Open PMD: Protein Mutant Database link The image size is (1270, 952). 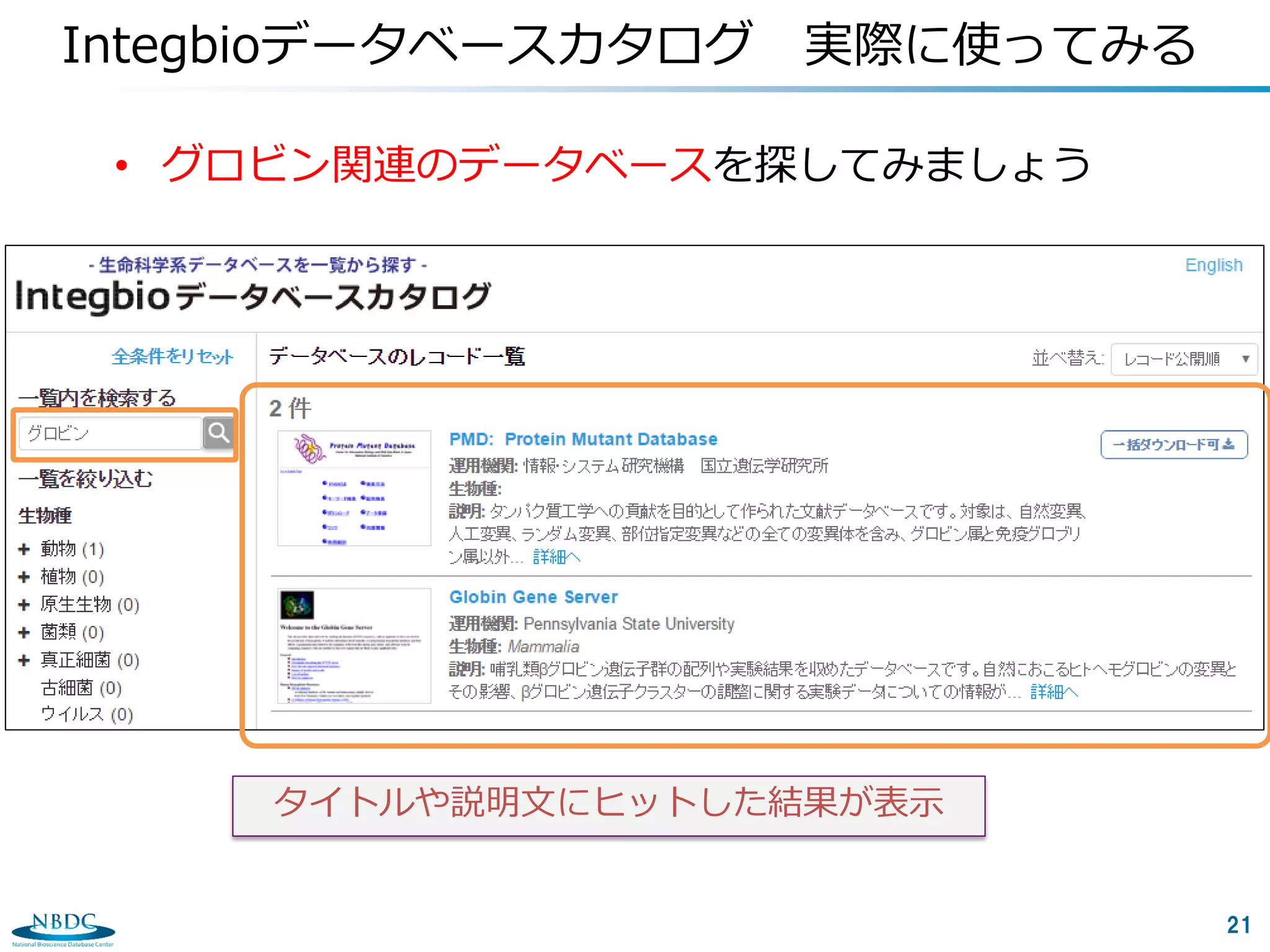pyautogui.click(x=583, y=439)
